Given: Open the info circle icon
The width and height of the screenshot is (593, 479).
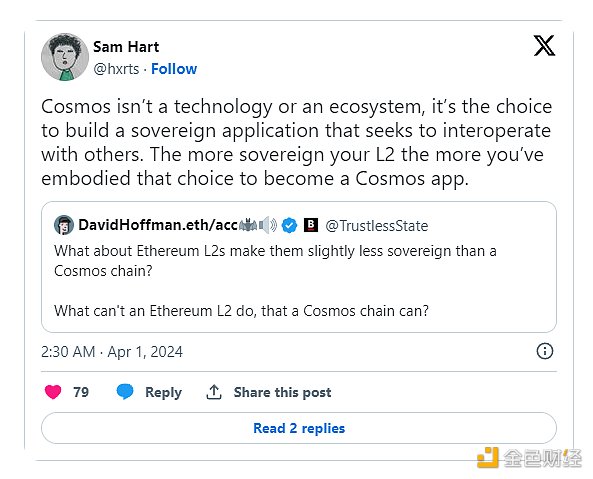Looking at the screenshot, I should pos(545,351).
